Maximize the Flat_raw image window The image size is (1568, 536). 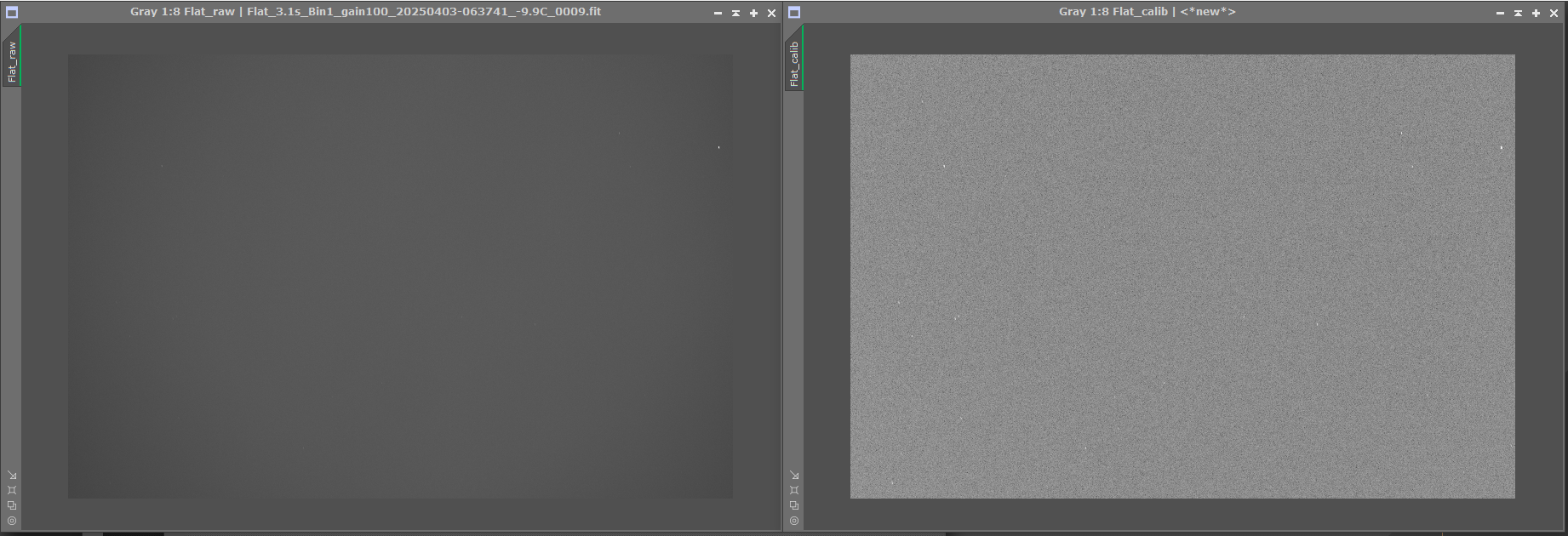[753, 13]
